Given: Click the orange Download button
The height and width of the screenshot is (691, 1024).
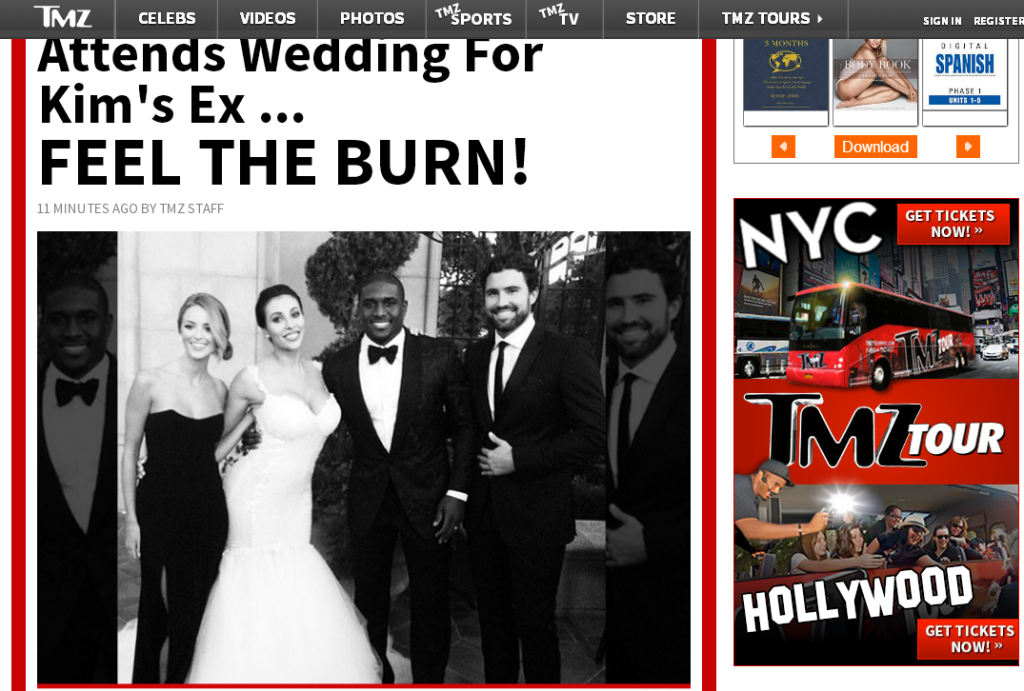Looking at the screenshot, I should 875,146.
